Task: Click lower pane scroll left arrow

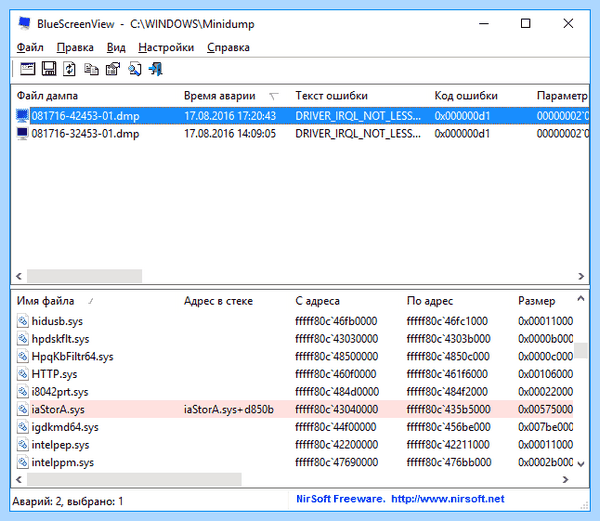Action: coord(19,479)
